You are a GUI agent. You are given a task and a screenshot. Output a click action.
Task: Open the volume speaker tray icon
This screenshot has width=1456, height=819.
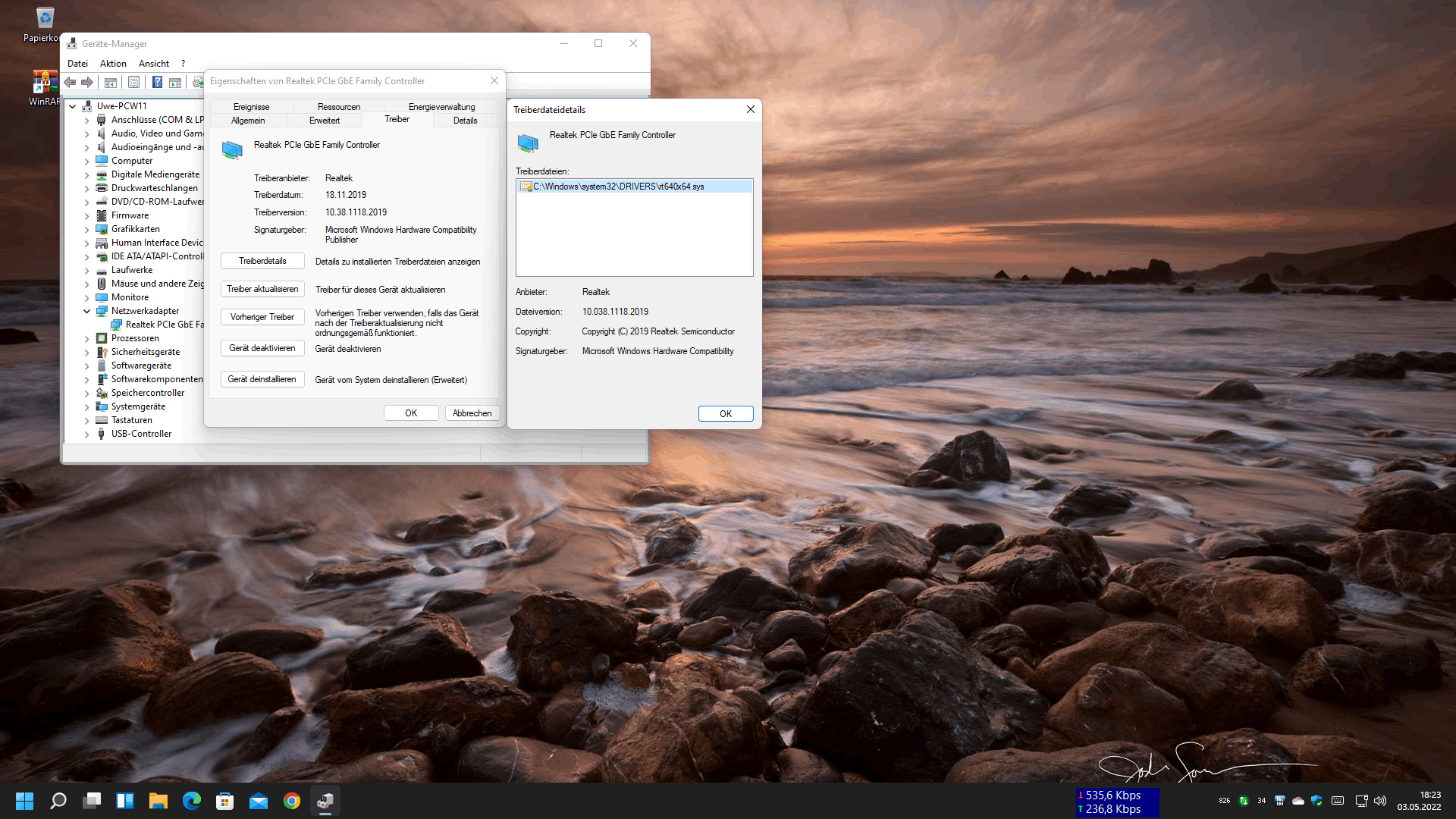click(1380, 801)
